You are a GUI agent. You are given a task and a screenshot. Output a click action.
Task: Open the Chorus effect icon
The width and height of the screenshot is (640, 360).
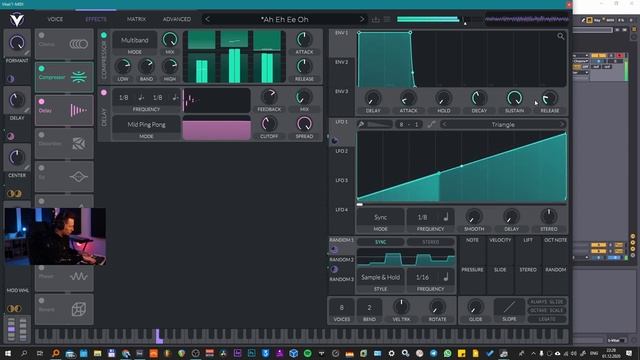click(78, 44)
